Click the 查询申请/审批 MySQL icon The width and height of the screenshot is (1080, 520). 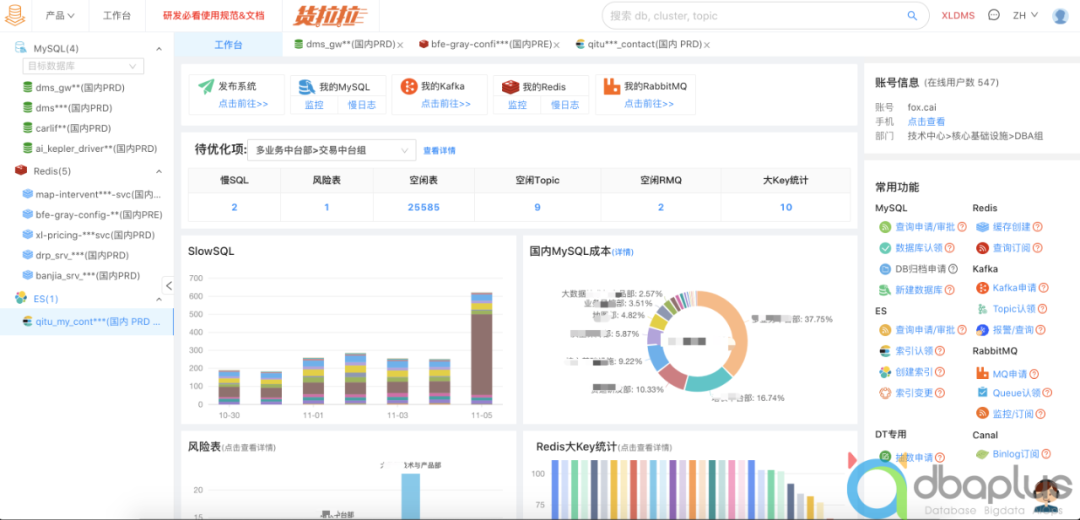pyautogui.click(x=885, y=227)
